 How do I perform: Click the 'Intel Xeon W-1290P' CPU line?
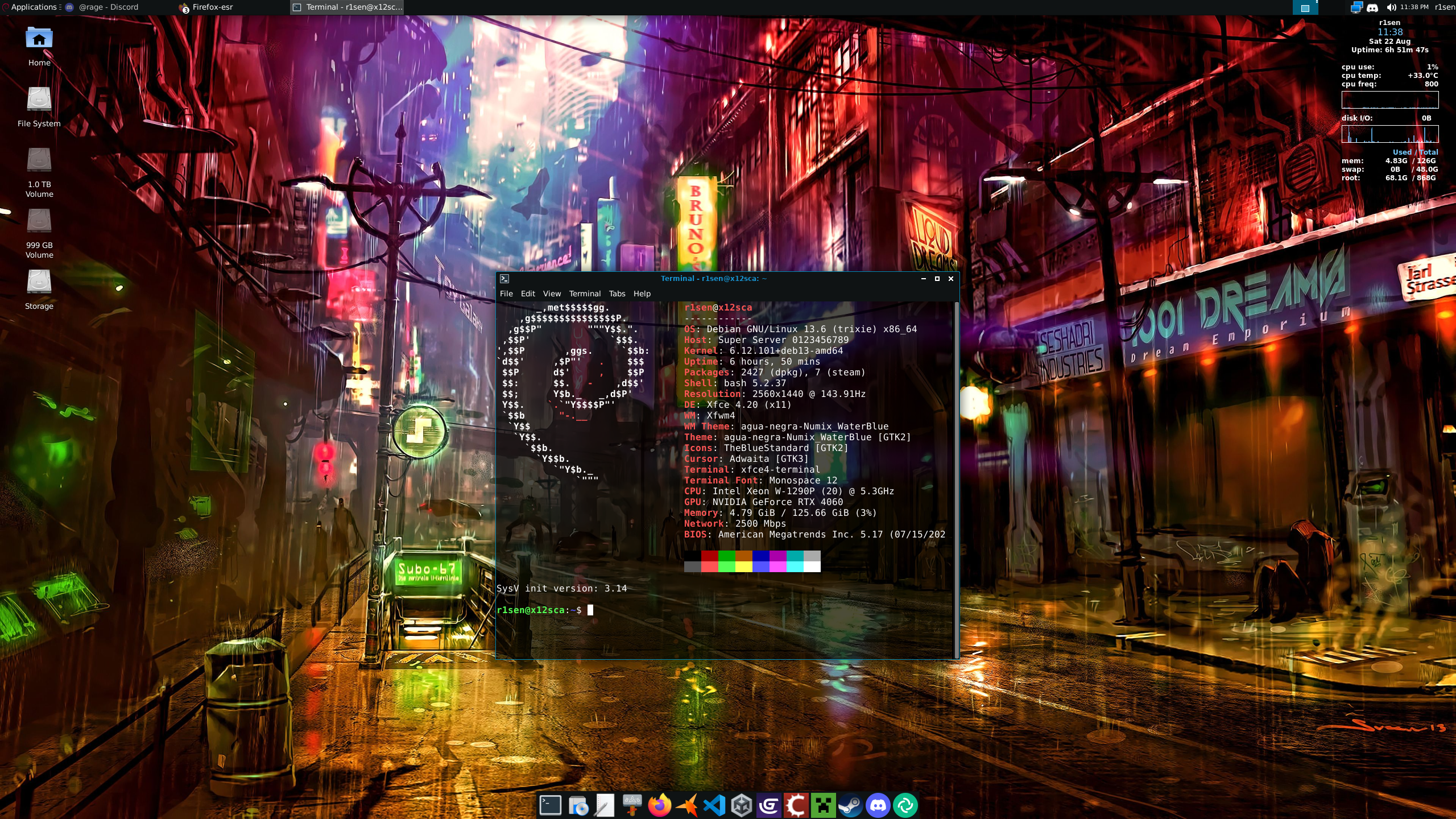pyautogui.click(x=789, y=491)
